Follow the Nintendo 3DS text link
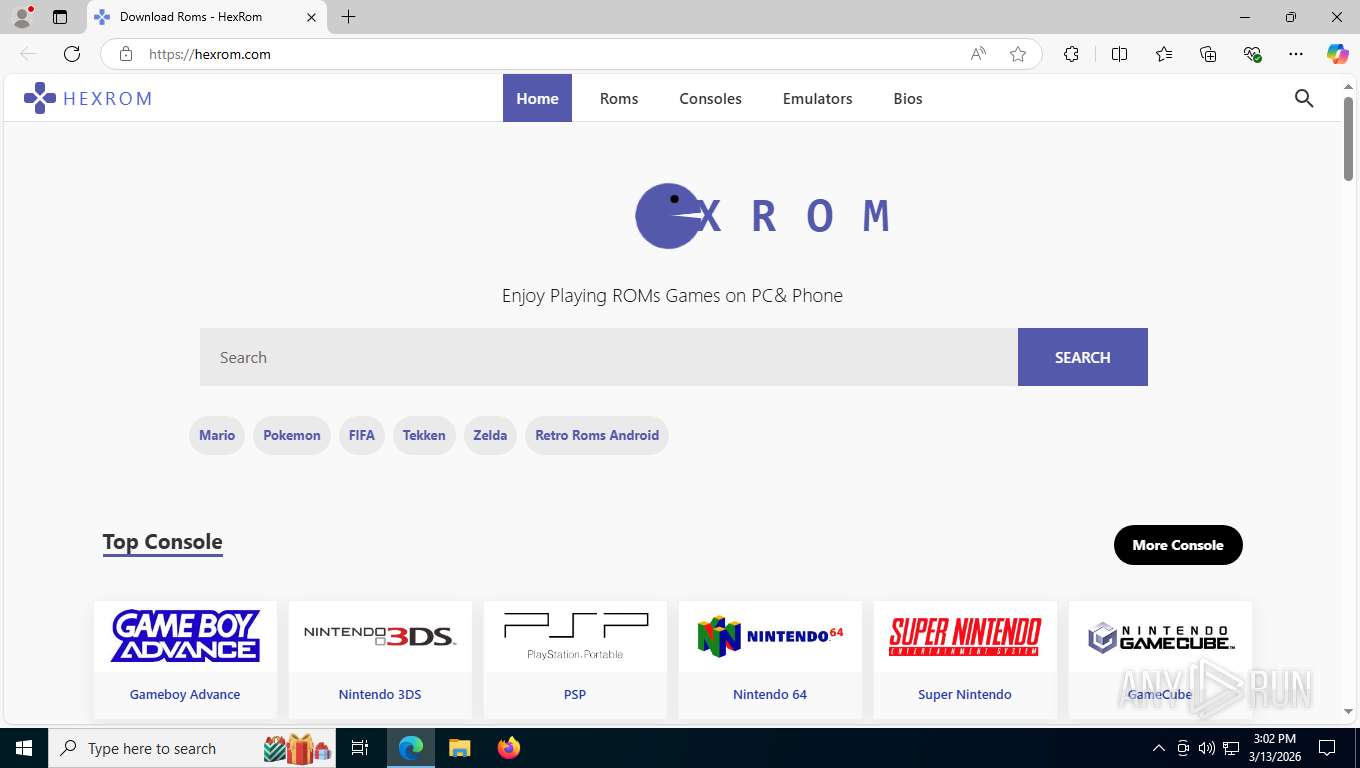 pyautogui.click(x=380, y=694)
